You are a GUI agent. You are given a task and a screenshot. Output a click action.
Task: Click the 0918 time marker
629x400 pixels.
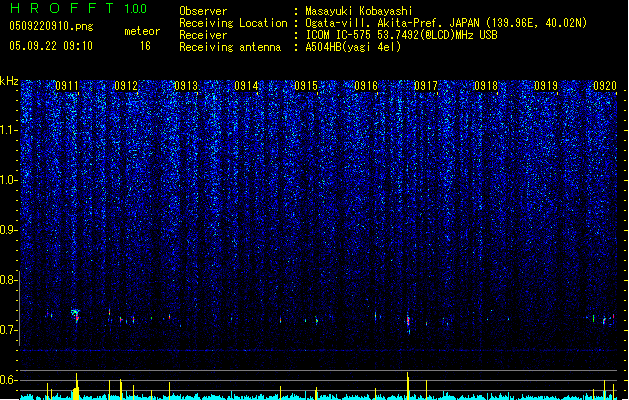486,86
